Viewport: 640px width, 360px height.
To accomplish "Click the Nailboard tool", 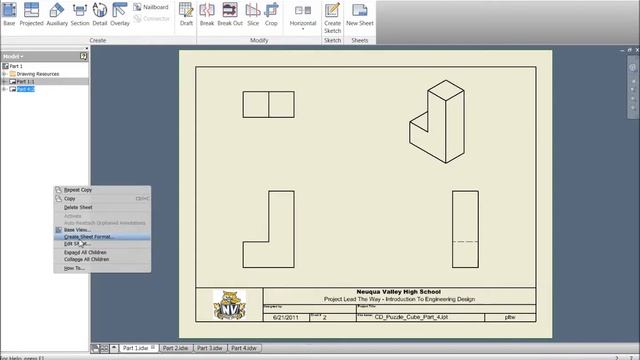I will click(151, 7).
